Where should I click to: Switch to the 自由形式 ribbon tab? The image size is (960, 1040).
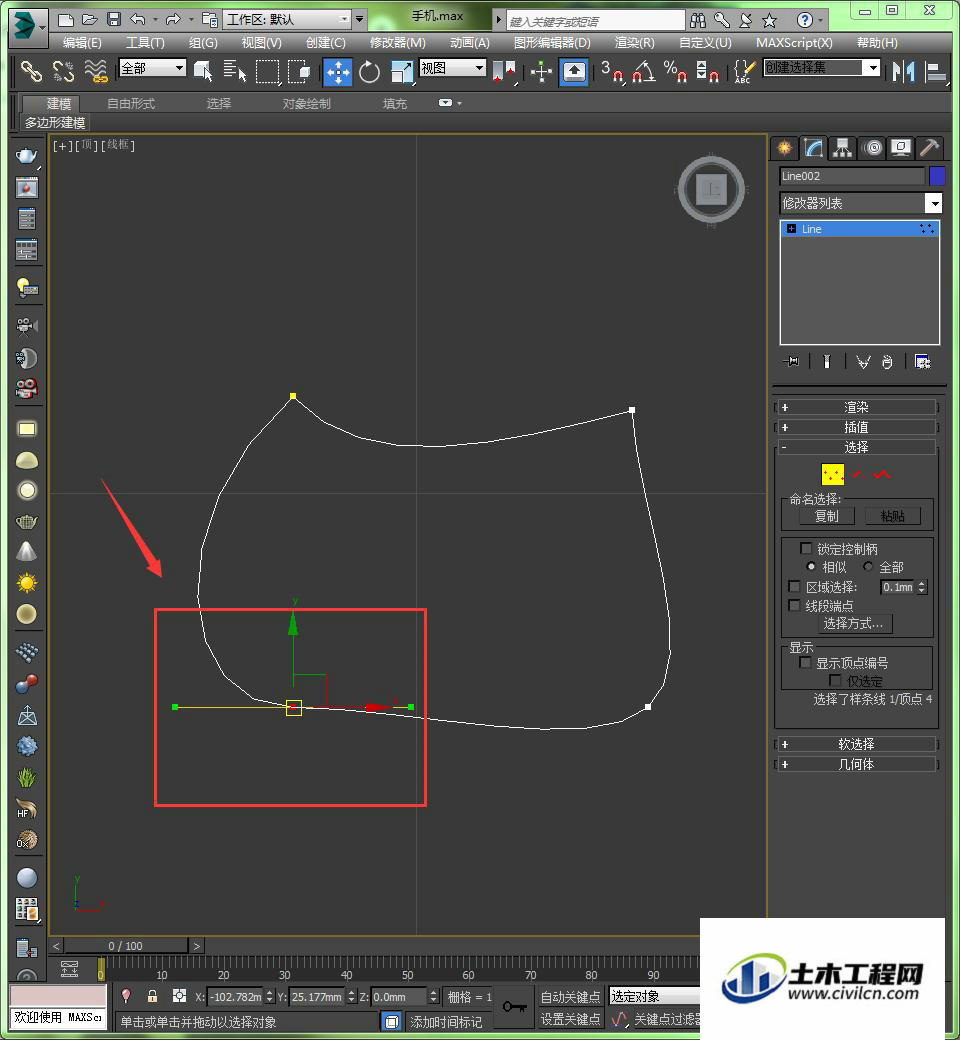pos(131,103)
